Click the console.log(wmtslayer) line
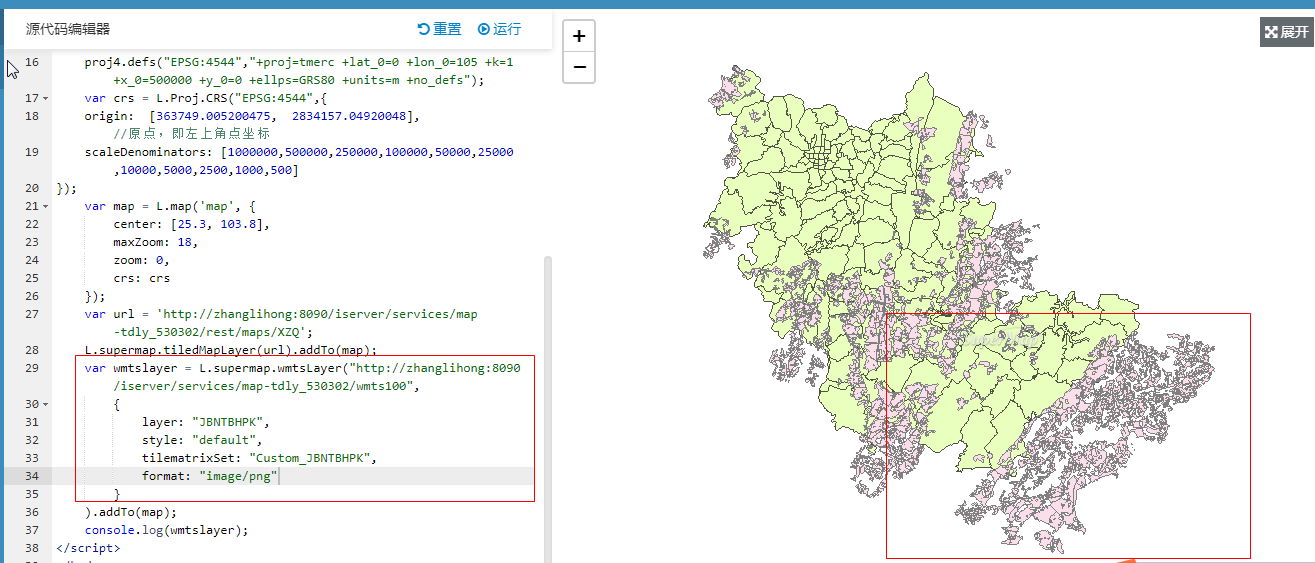 pos(167,530)
